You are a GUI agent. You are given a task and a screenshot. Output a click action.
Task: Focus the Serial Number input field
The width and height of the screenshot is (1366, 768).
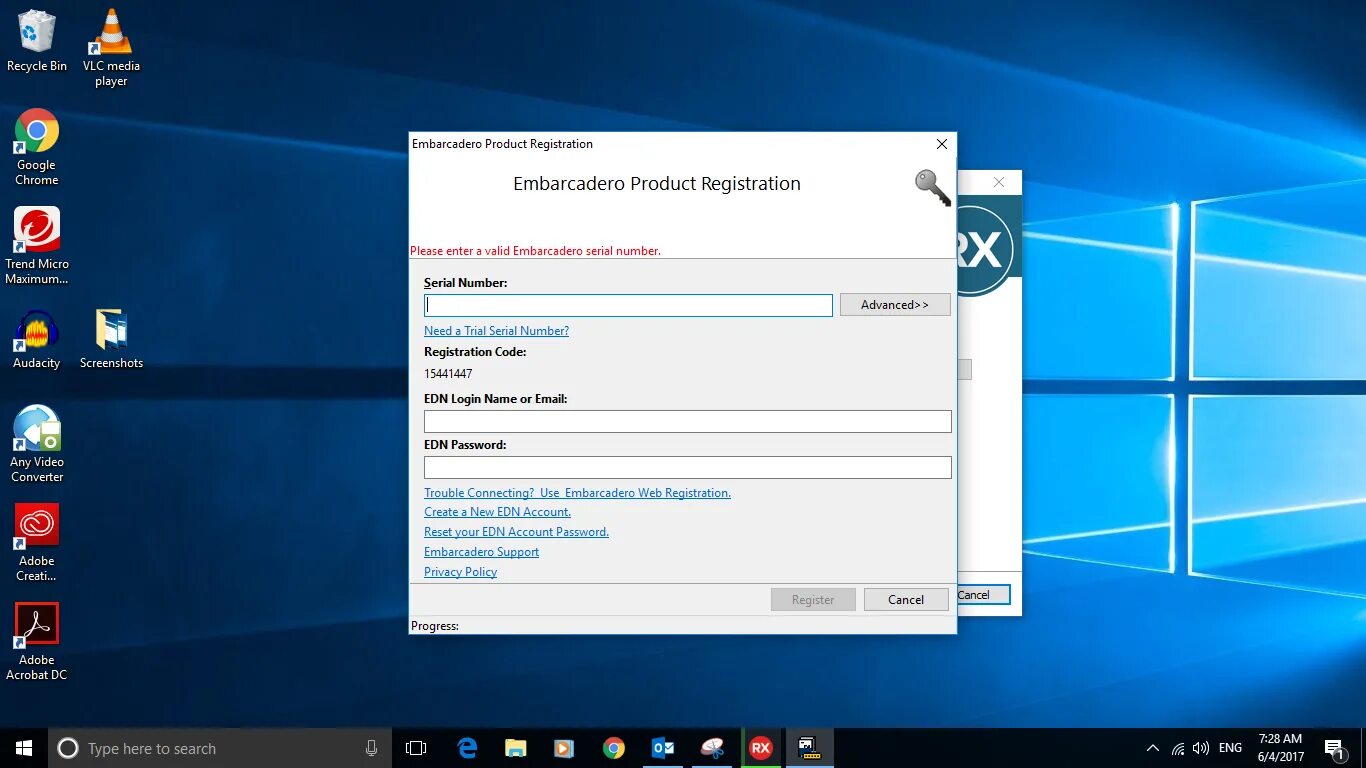[628, 305]
